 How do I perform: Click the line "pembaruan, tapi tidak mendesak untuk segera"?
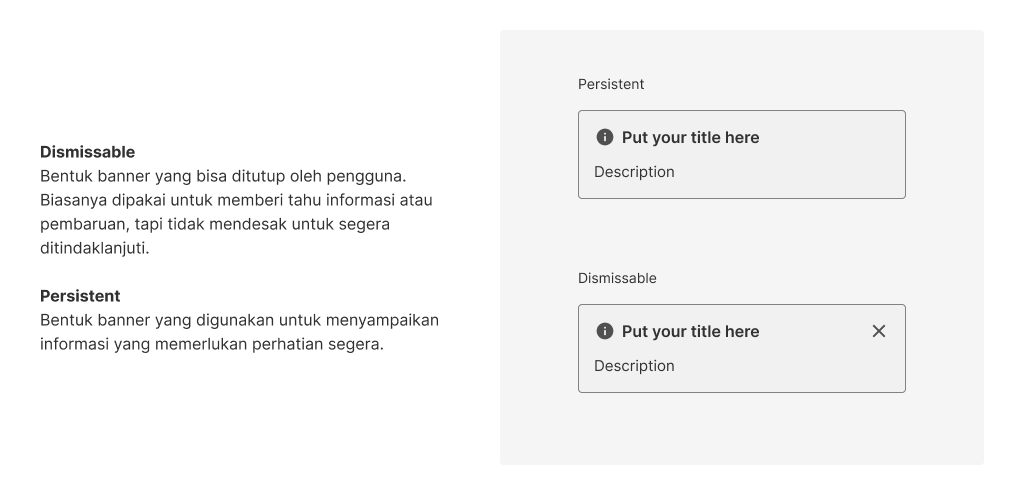tap(214, 224)
